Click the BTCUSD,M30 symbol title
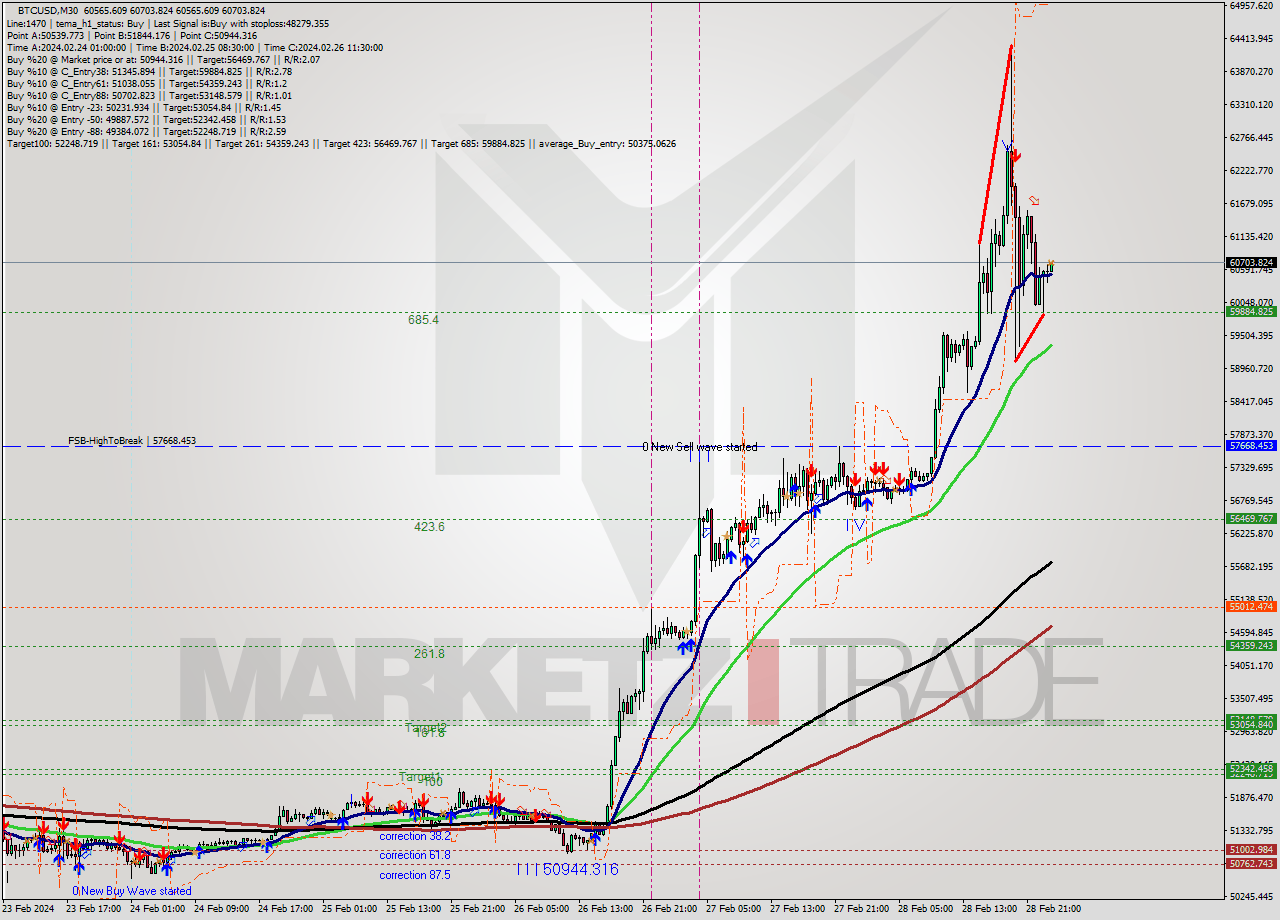The height and width of the screenshot is (920, 1280). coord(48,10)
